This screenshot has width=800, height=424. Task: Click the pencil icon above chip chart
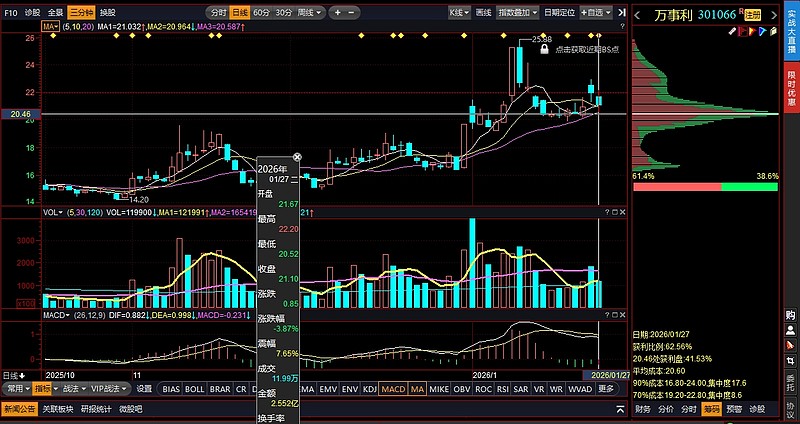coord(734,32)
